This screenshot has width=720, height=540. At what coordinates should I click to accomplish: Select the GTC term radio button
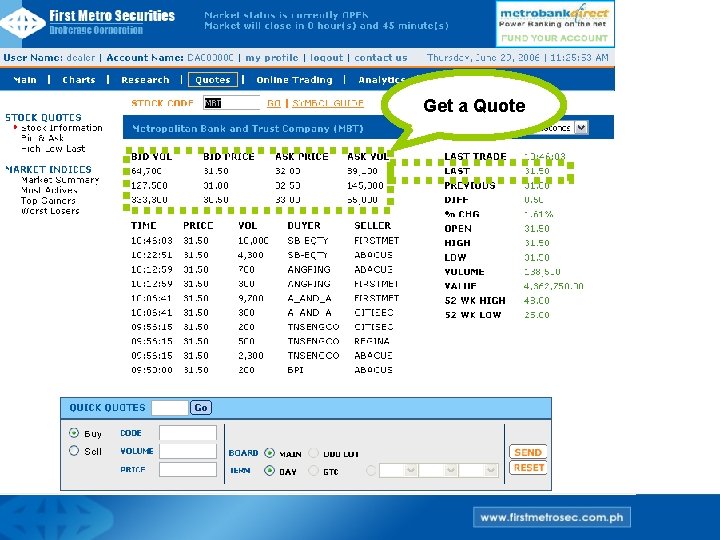314,471
